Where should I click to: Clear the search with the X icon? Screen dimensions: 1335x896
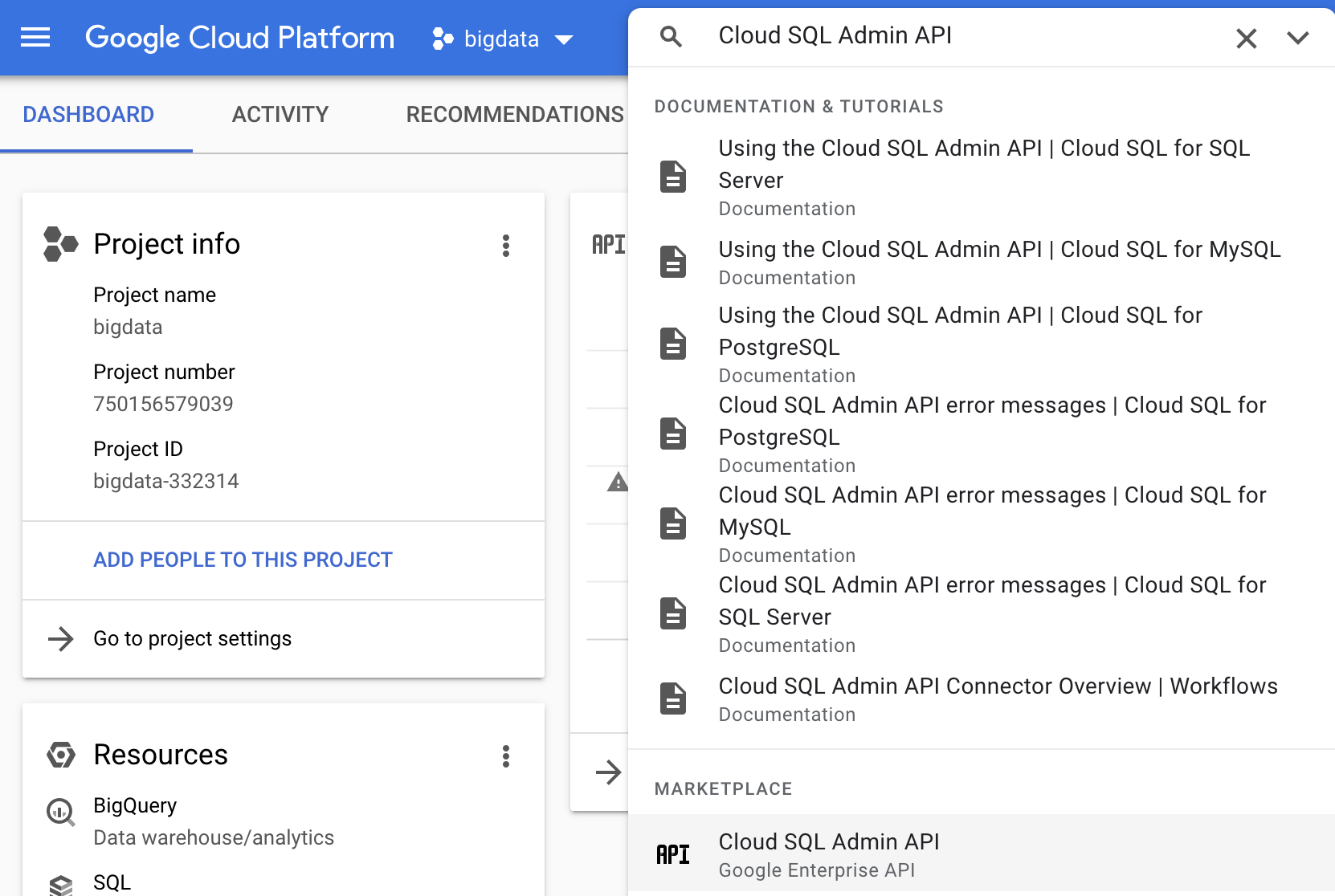(x=1246, y=38)
